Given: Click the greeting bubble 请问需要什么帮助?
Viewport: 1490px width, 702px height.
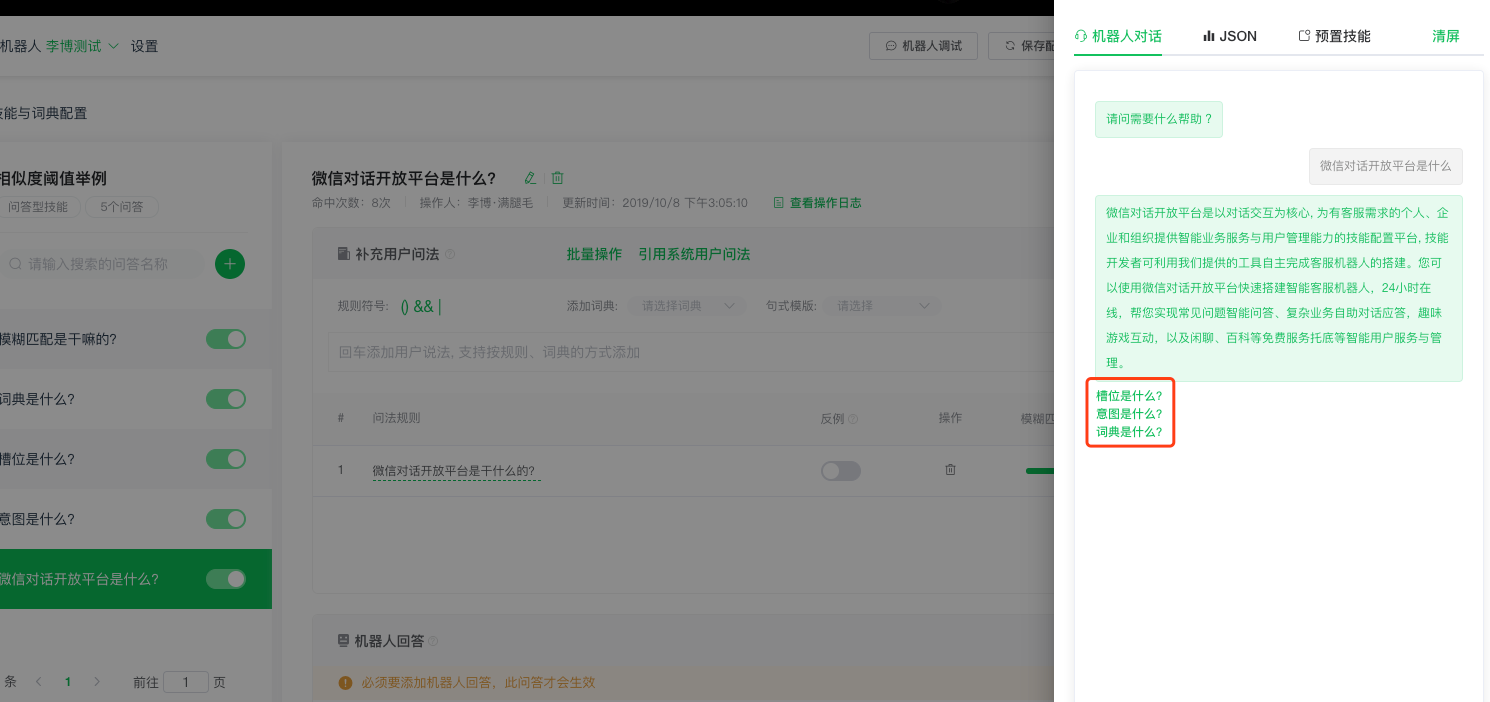Looking at the screenshot, I should (1158, 119).
